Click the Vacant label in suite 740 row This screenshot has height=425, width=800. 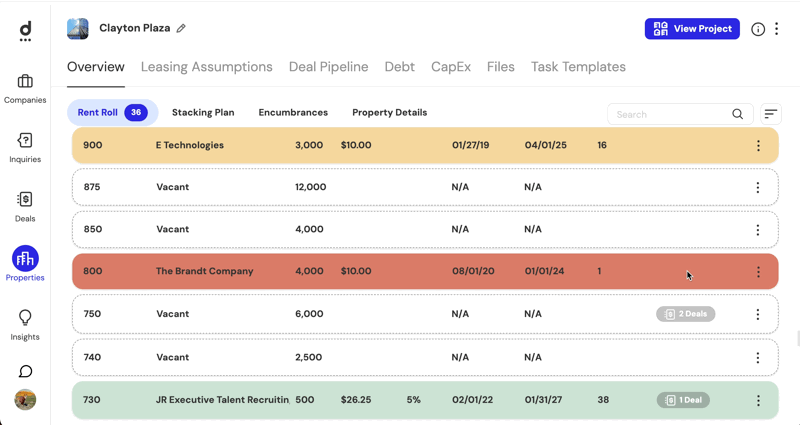tap(172, 357)
